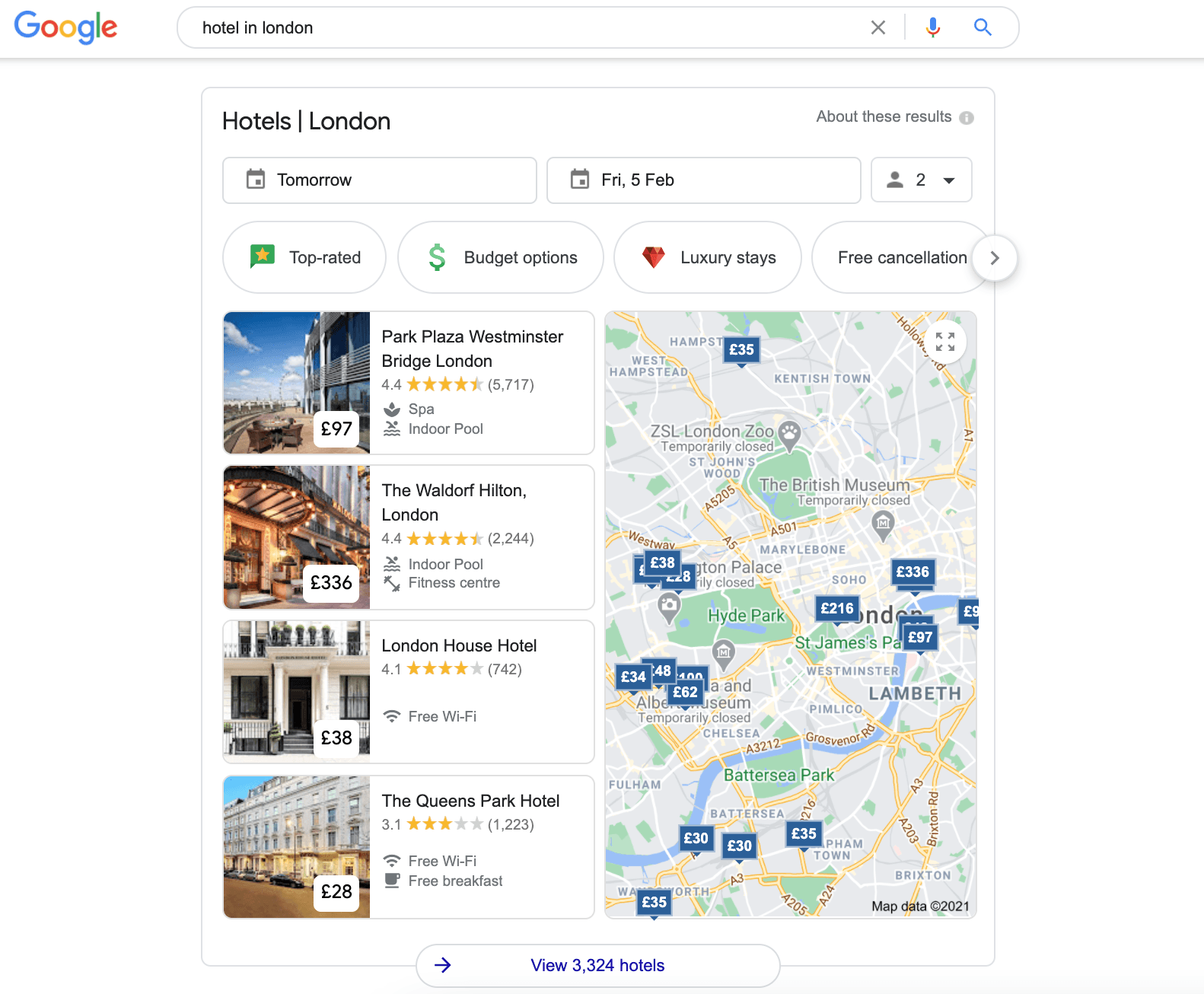This screenshot has width=1204, height=994.
Task: Toggle the Top-rated filter chip
Action: [x=304, y=257]
